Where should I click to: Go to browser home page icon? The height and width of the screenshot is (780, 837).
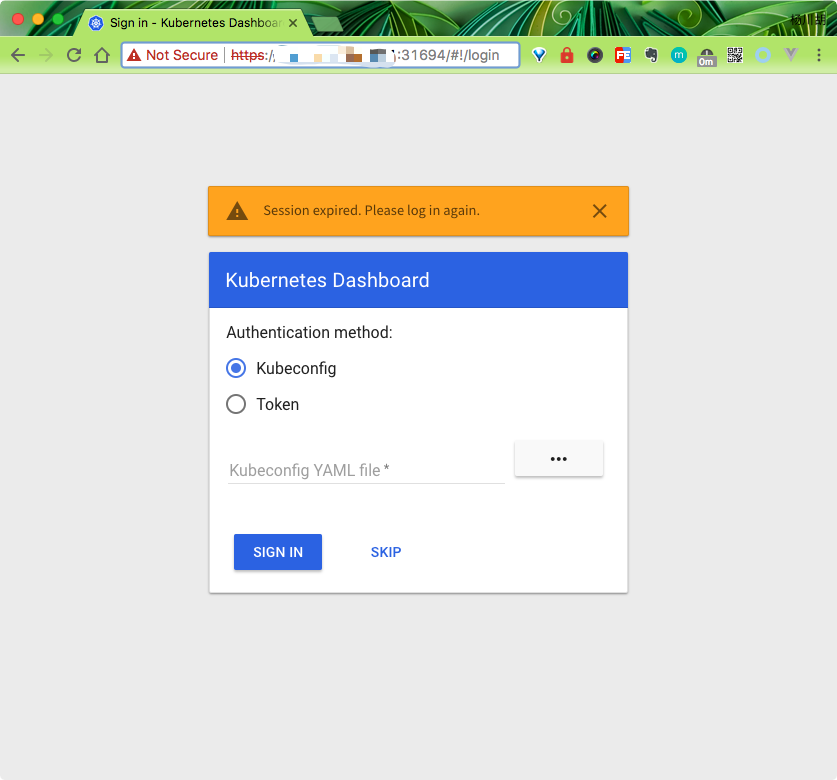click(101, 55)
